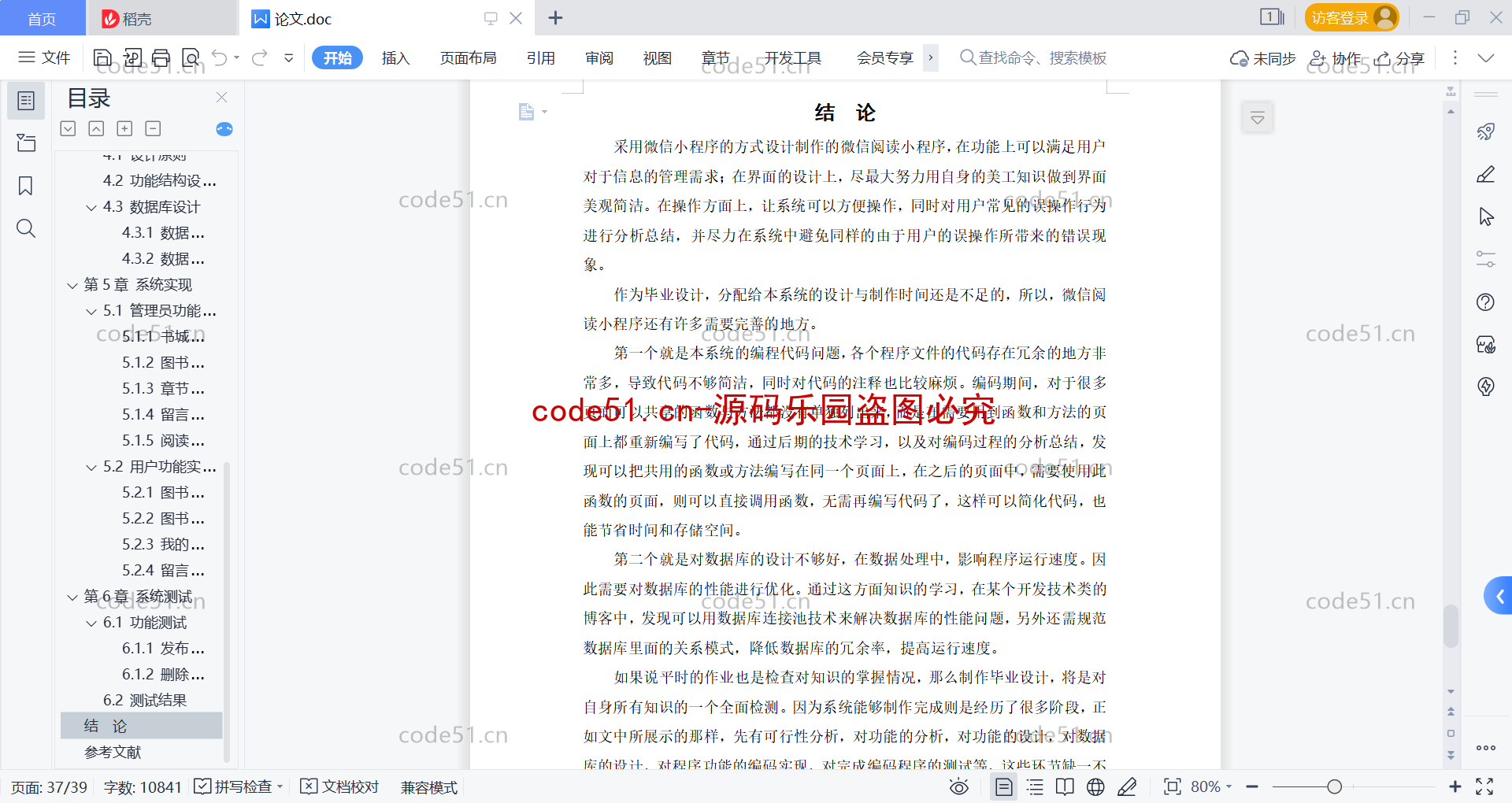Viewport: 1512px width, 803px height.
Task: Open Print Preview icon
Action: [x=191, y=57]
